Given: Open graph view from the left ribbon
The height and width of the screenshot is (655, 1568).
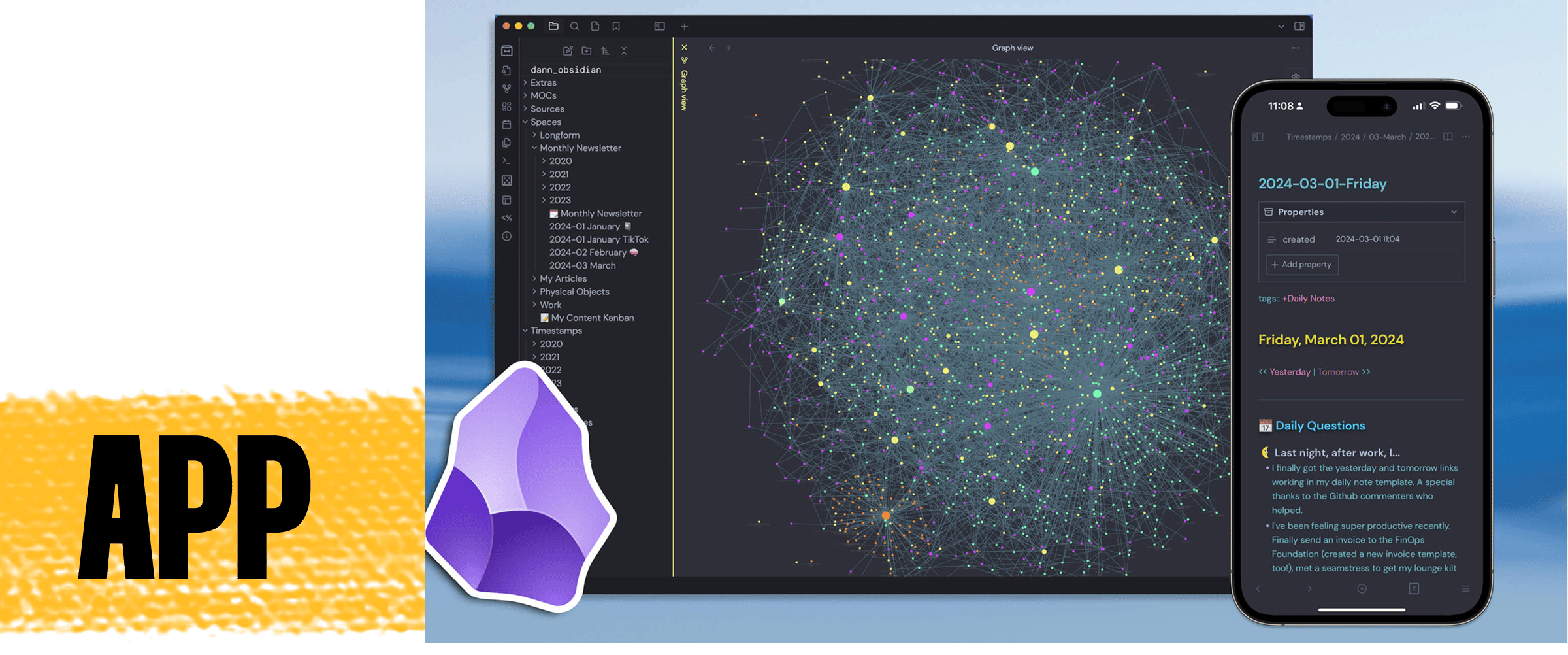Looking at the screenshot, I should tap(507, 88).
